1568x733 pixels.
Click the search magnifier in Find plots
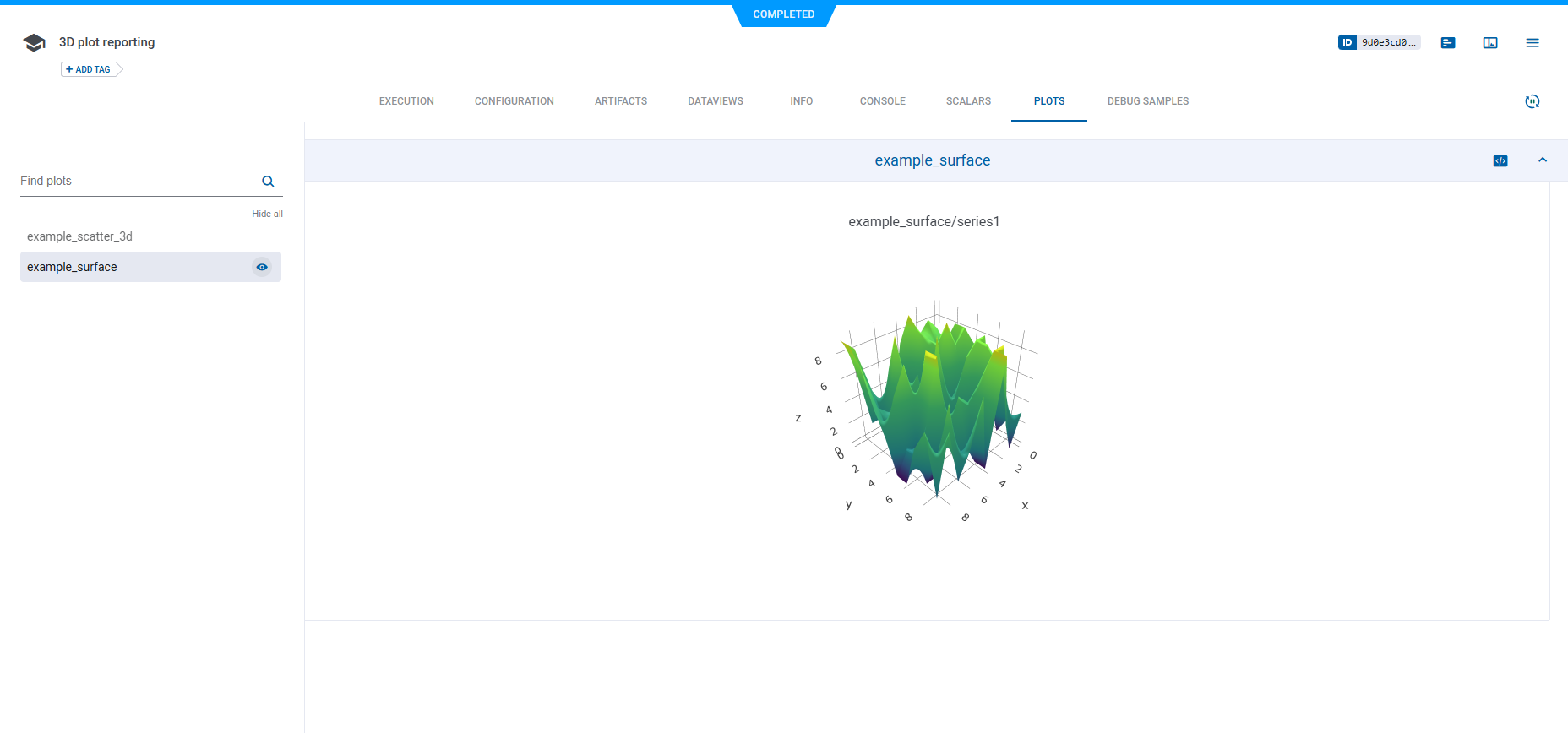click(x=268, y=182)
